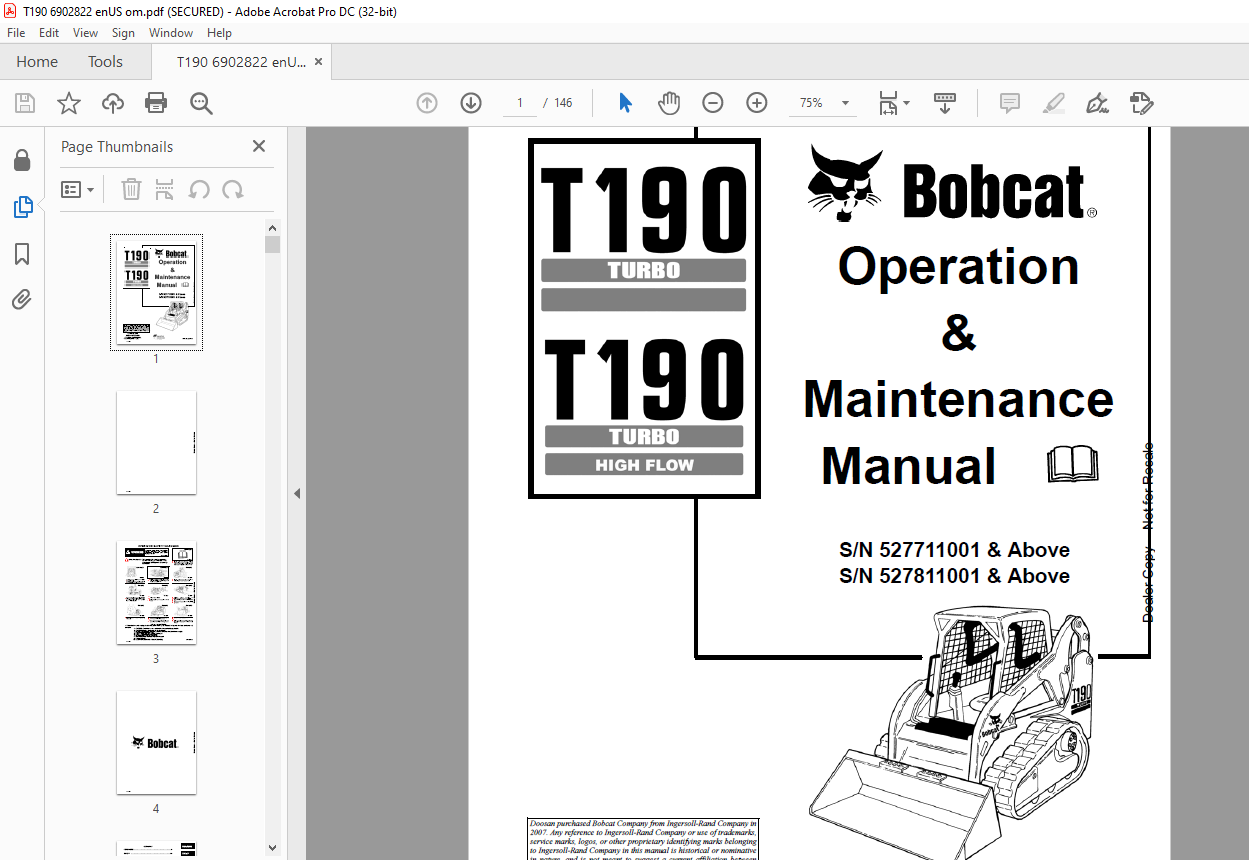Open thumbnail options menu dropdown
The image size is (1249, 860).
(x=78, y=189)
